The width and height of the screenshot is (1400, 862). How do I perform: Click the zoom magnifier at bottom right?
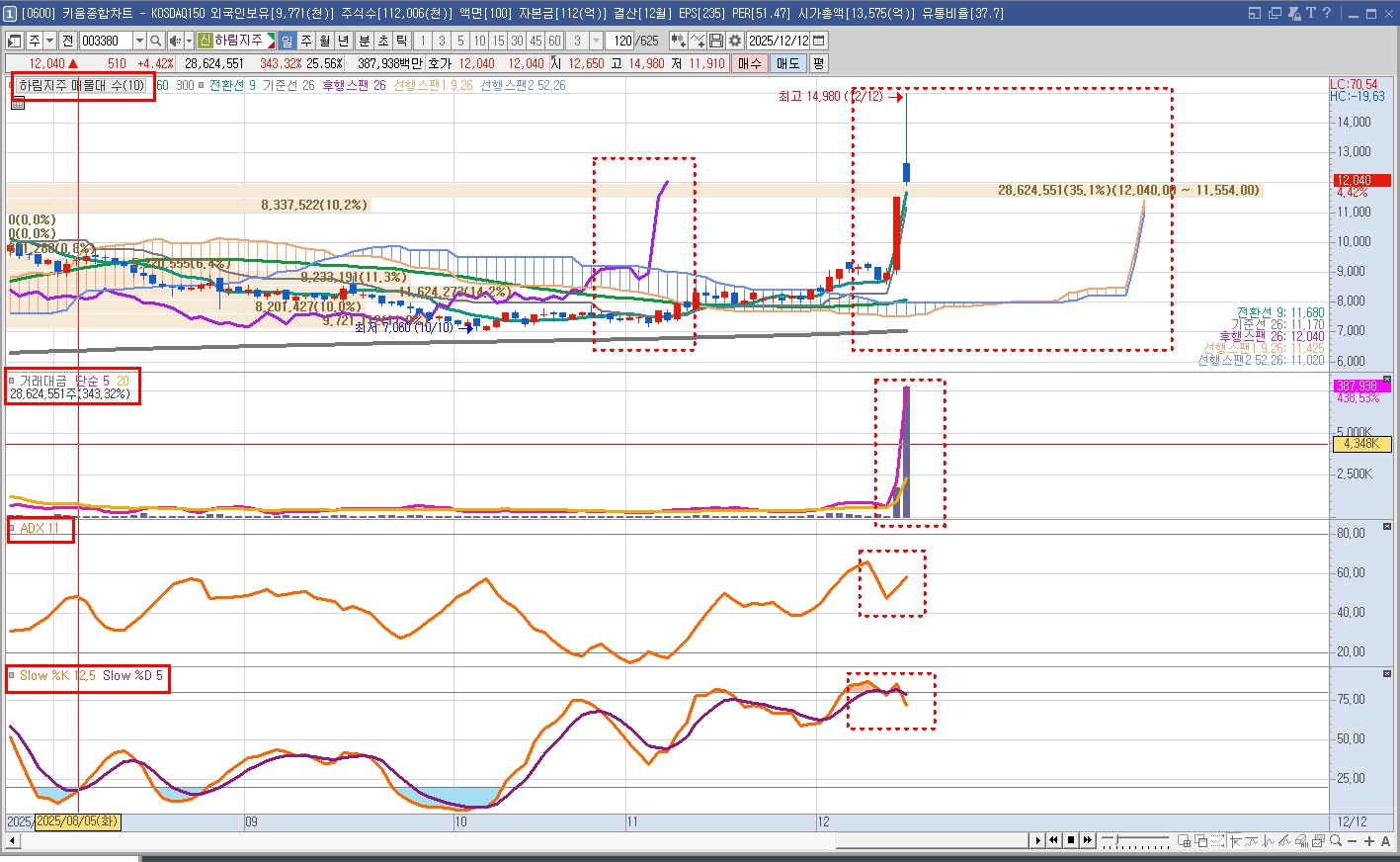click(x=1335, y=841)
